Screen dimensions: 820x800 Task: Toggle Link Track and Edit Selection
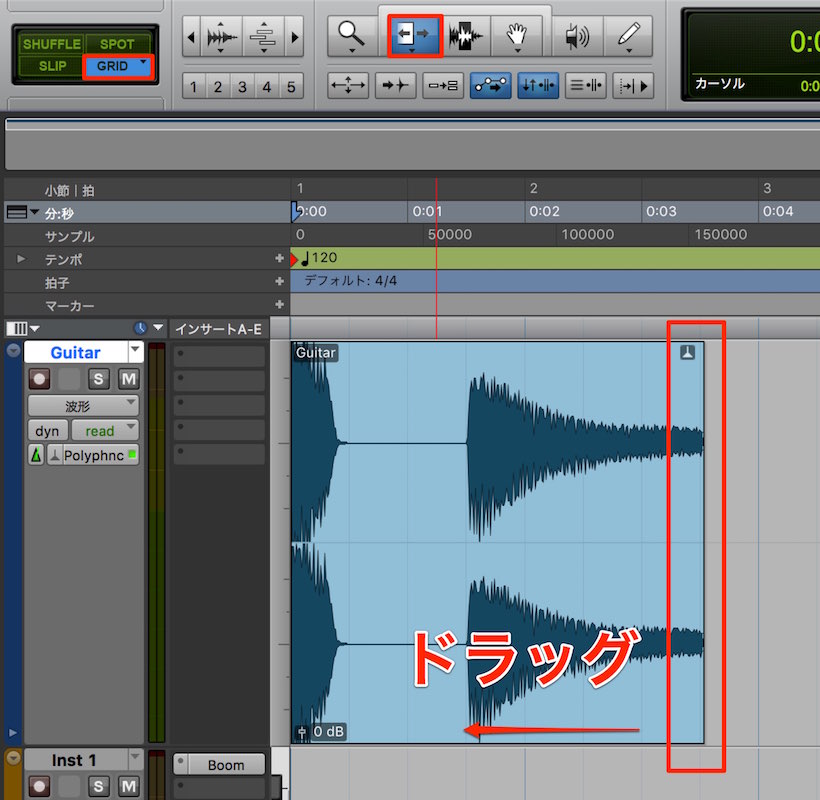(586, 85)
